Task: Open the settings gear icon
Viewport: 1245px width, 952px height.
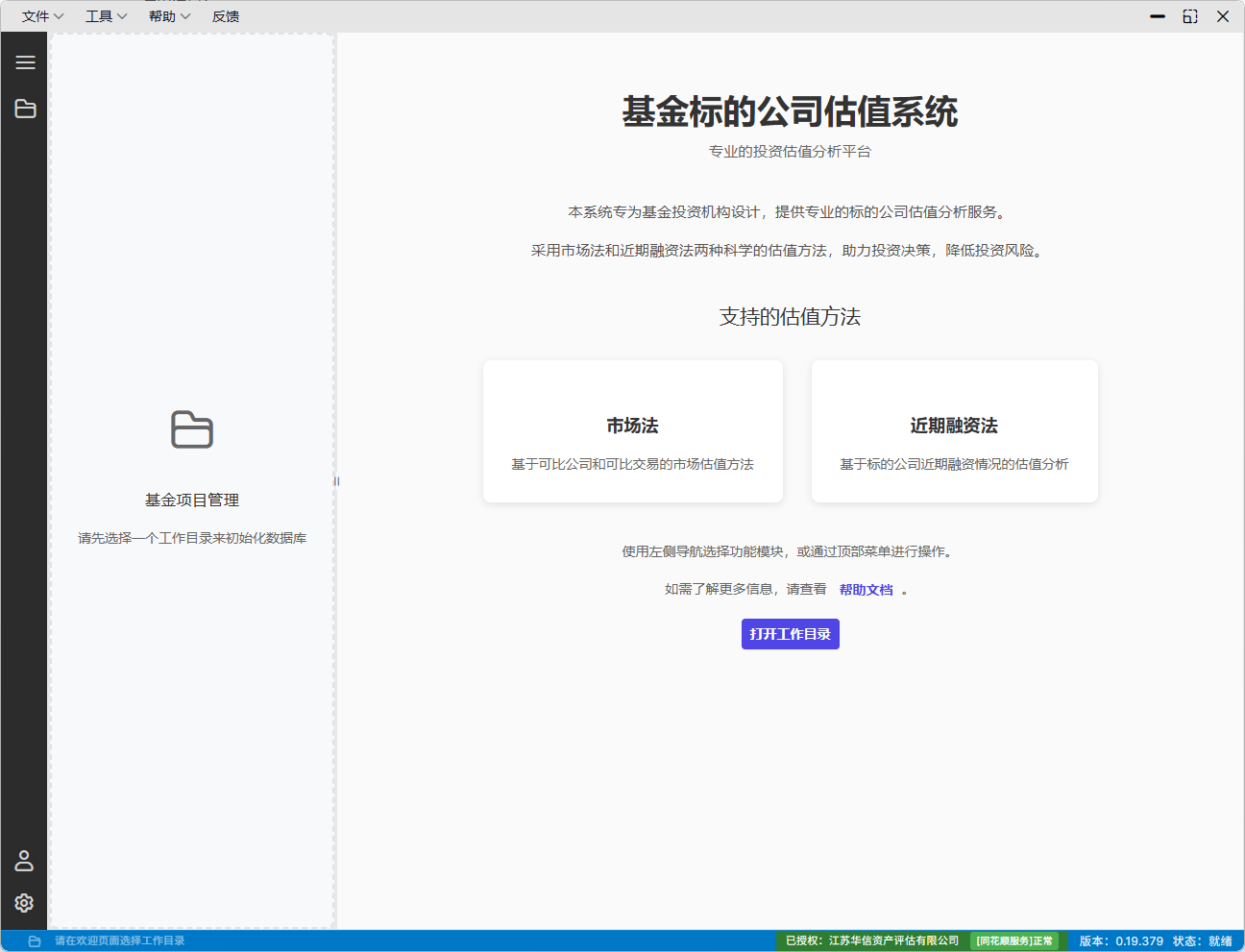Action: click(x=24, y=903)
